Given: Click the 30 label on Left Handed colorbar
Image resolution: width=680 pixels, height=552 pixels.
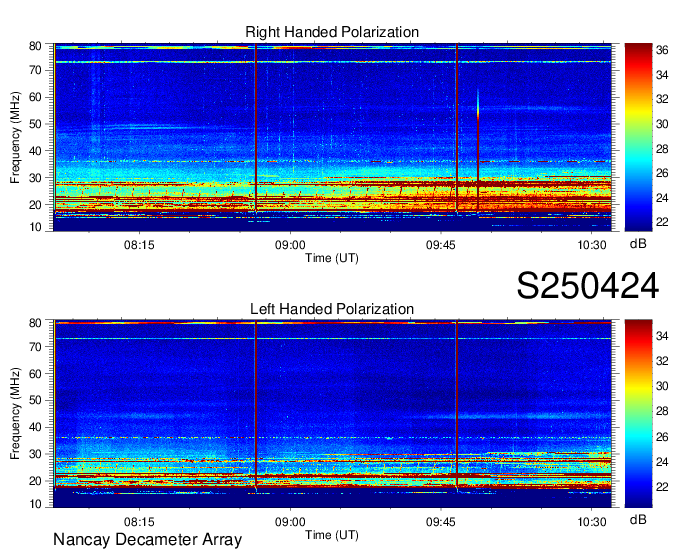Looking at the screenshot, I should pos(662,386).
